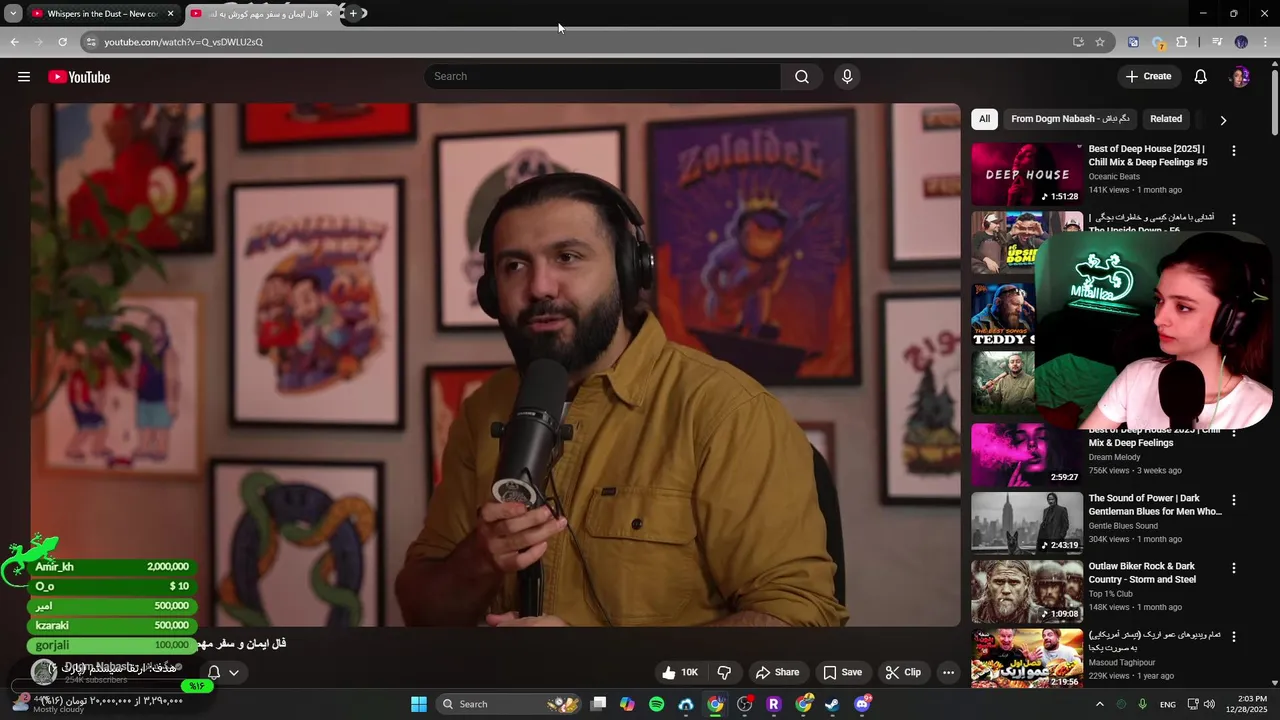1280x720 pixels.
Task: Open Windows Start menu
Action: (419, 704)
